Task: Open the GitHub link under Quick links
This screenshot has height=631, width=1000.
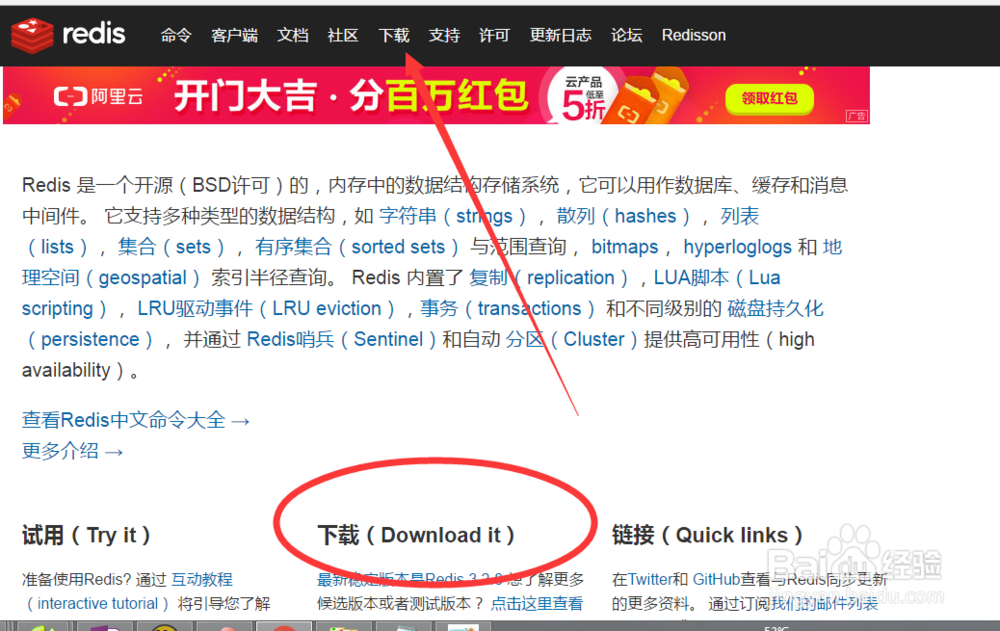Action: click(x=716, y=579)
